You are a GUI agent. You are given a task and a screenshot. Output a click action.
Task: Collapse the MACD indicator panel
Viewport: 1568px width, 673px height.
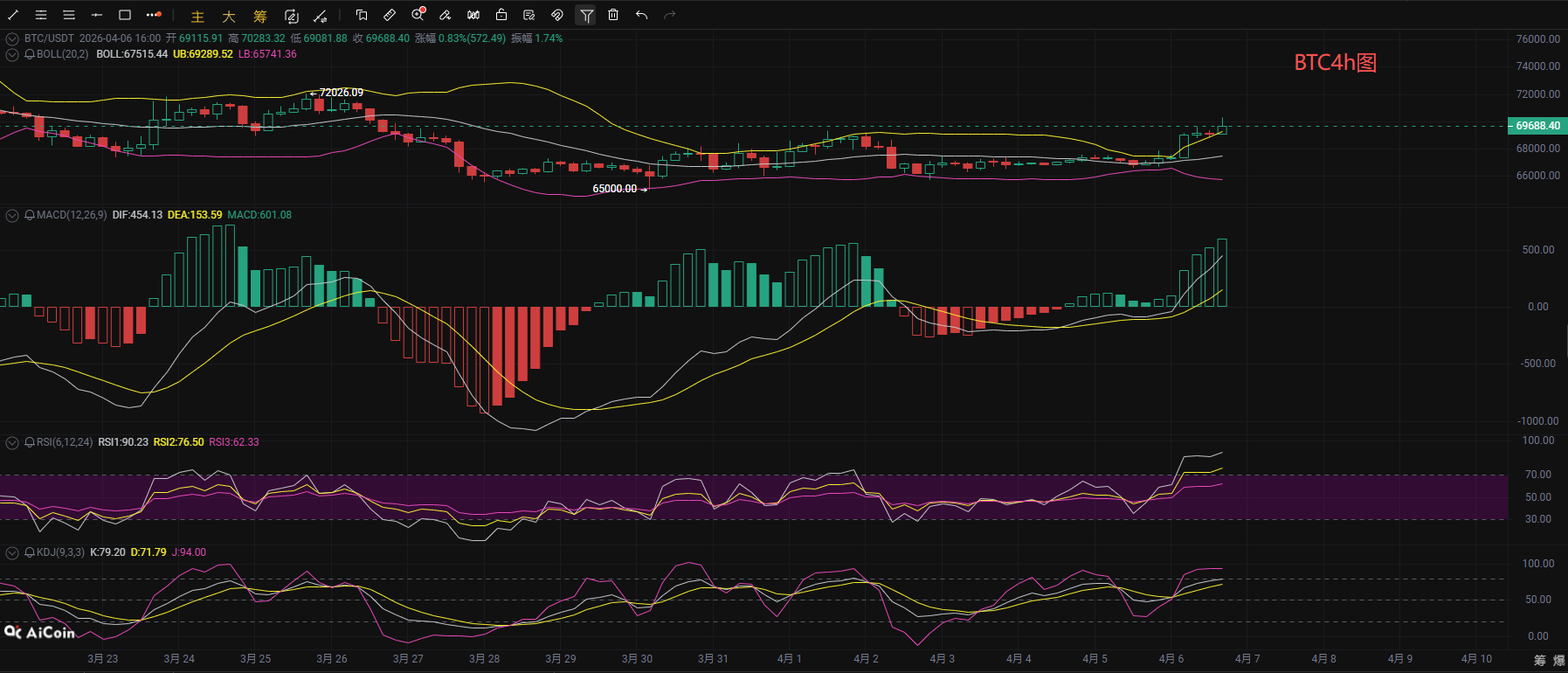click(x=12, y=215)
